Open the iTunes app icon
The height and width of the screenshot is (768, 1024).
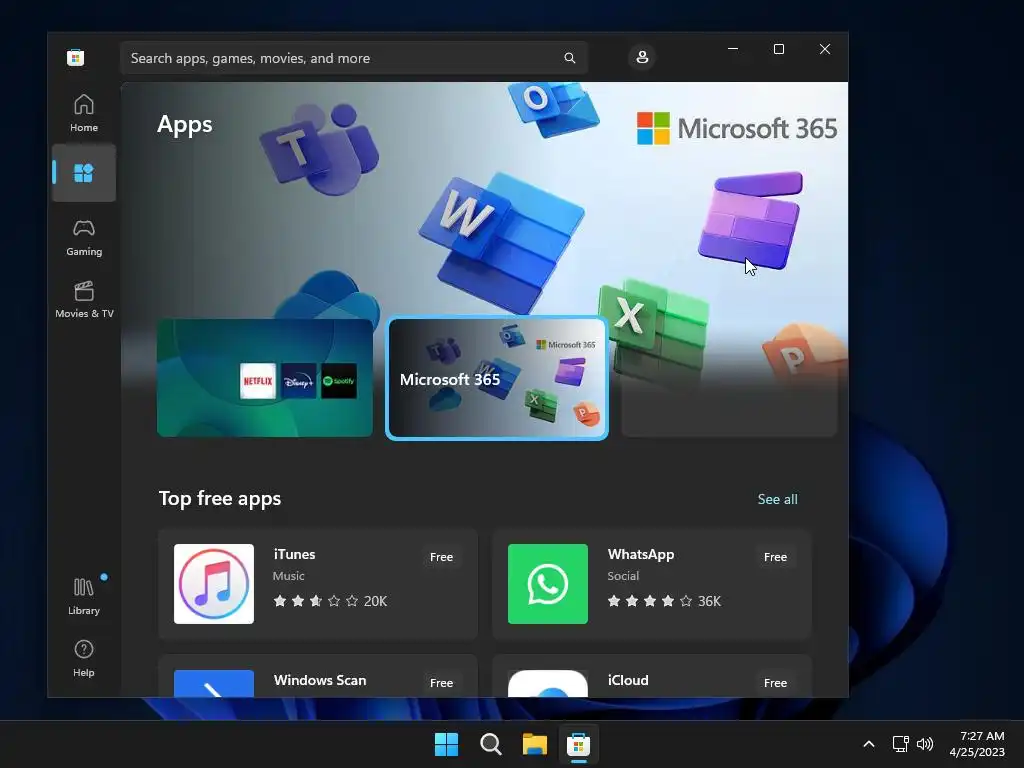click(214, 584)
